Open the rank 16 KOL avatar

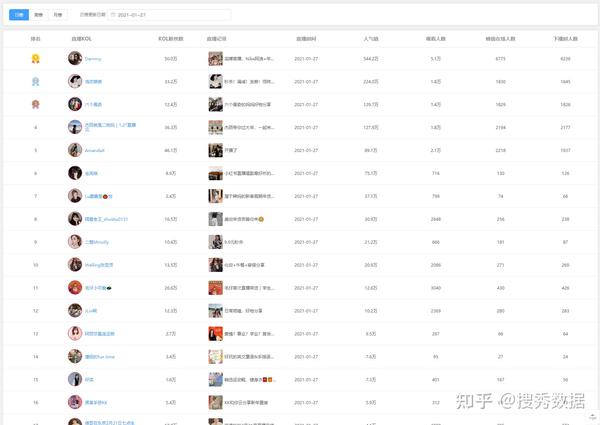(75, 402)
